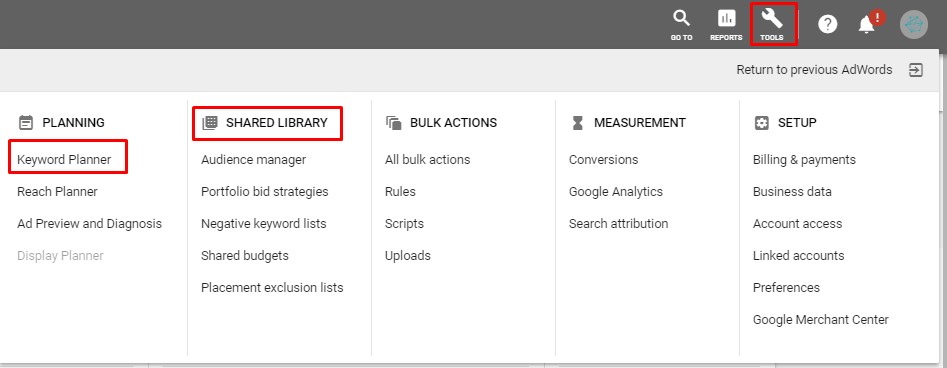This screenshot has width=947, height=368.
Task: Open the Reports bar chart icon
Action: click(x=726, y=19)
